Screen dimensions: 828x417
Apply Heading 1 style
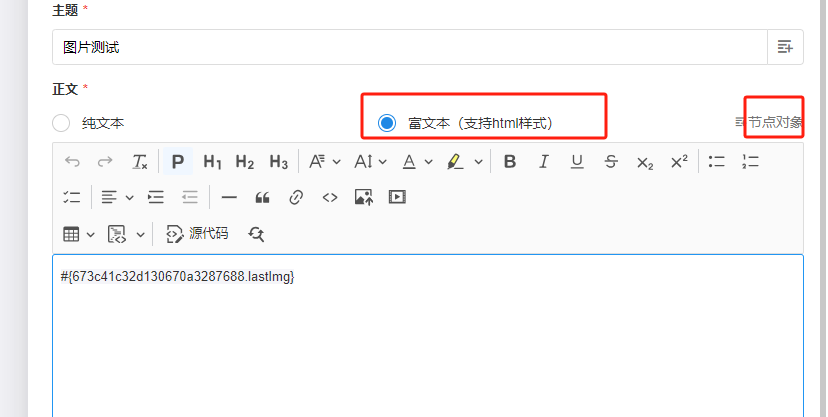(x=212, y=161)
